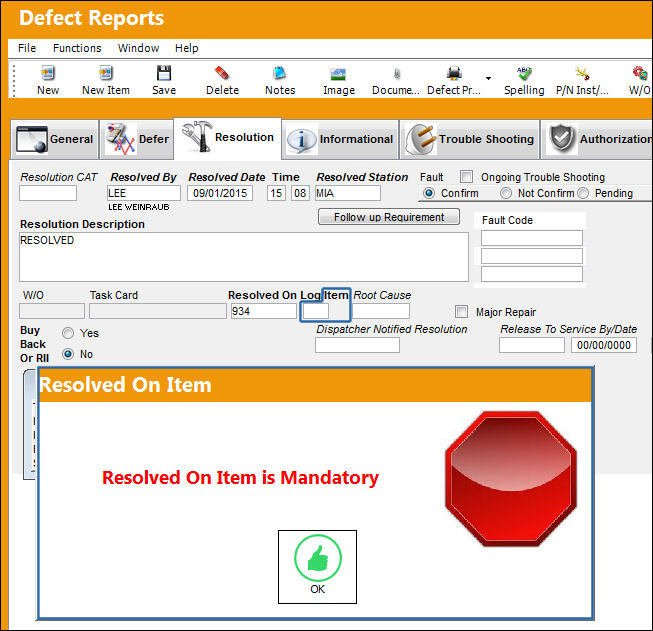Expand the Defect Print dropdown arrow
Image resolution: width=653 pixels, height=631 pixels.
(488, 78)
